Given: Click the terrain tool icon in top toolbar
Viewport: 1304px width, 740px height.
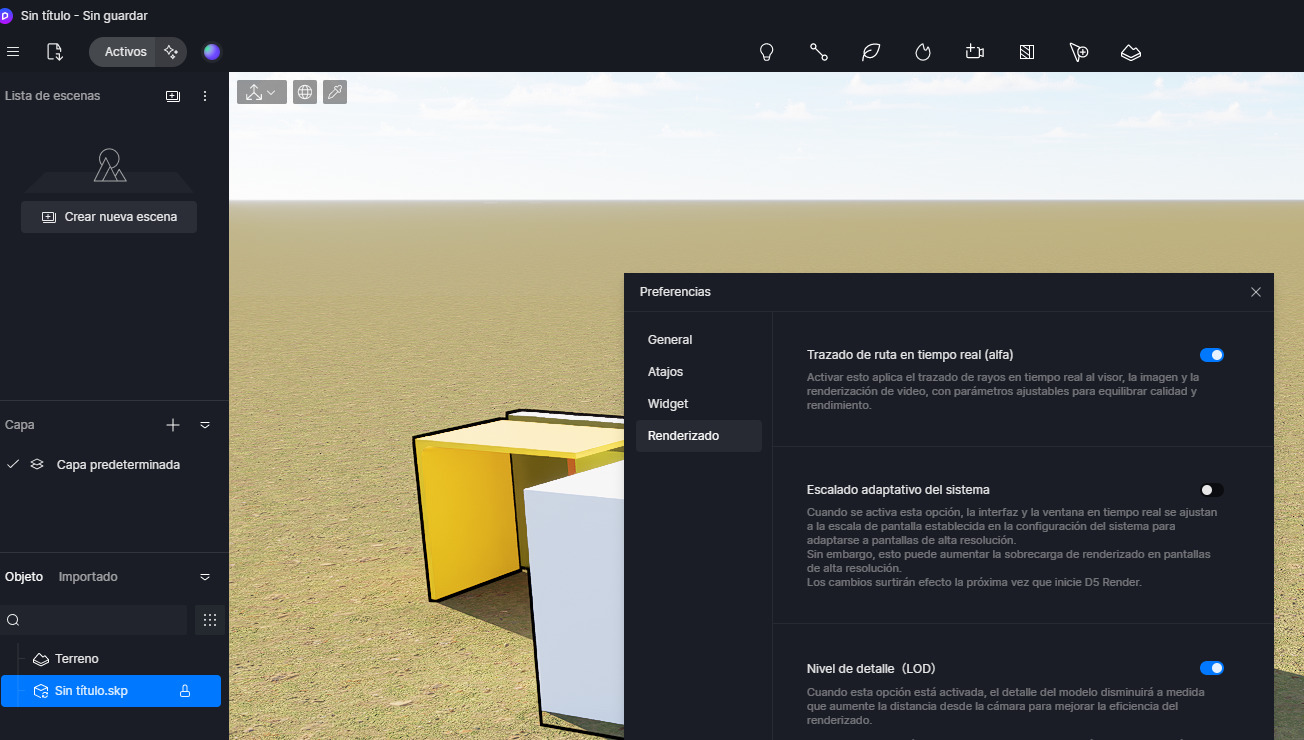Looking at the screenshot, I should point(1130,52).
